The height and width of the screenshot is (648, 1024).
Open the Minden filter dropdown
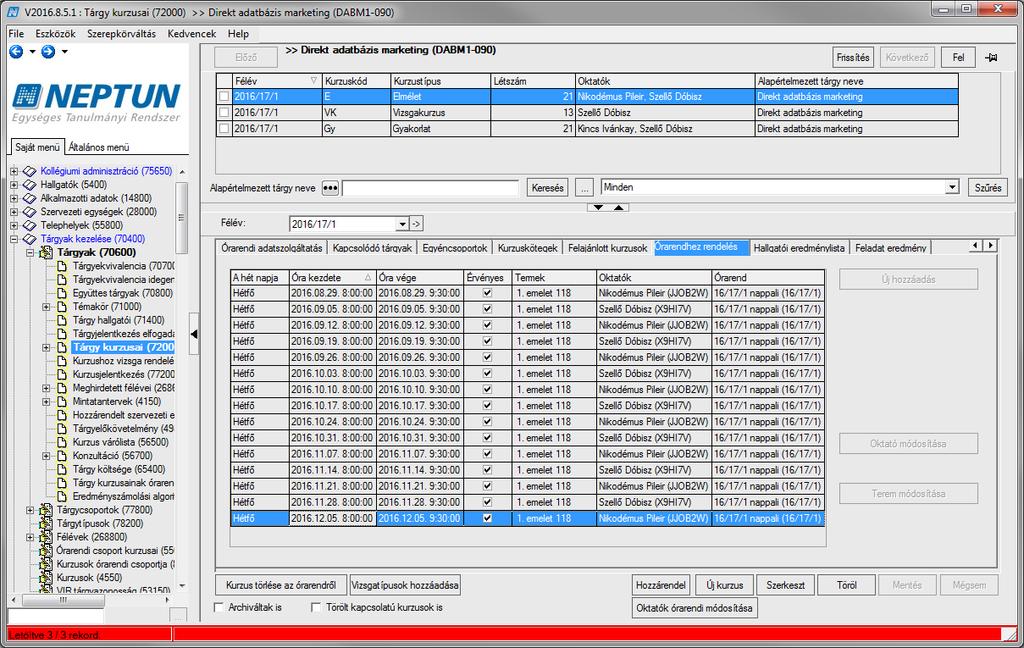[952, 187]
